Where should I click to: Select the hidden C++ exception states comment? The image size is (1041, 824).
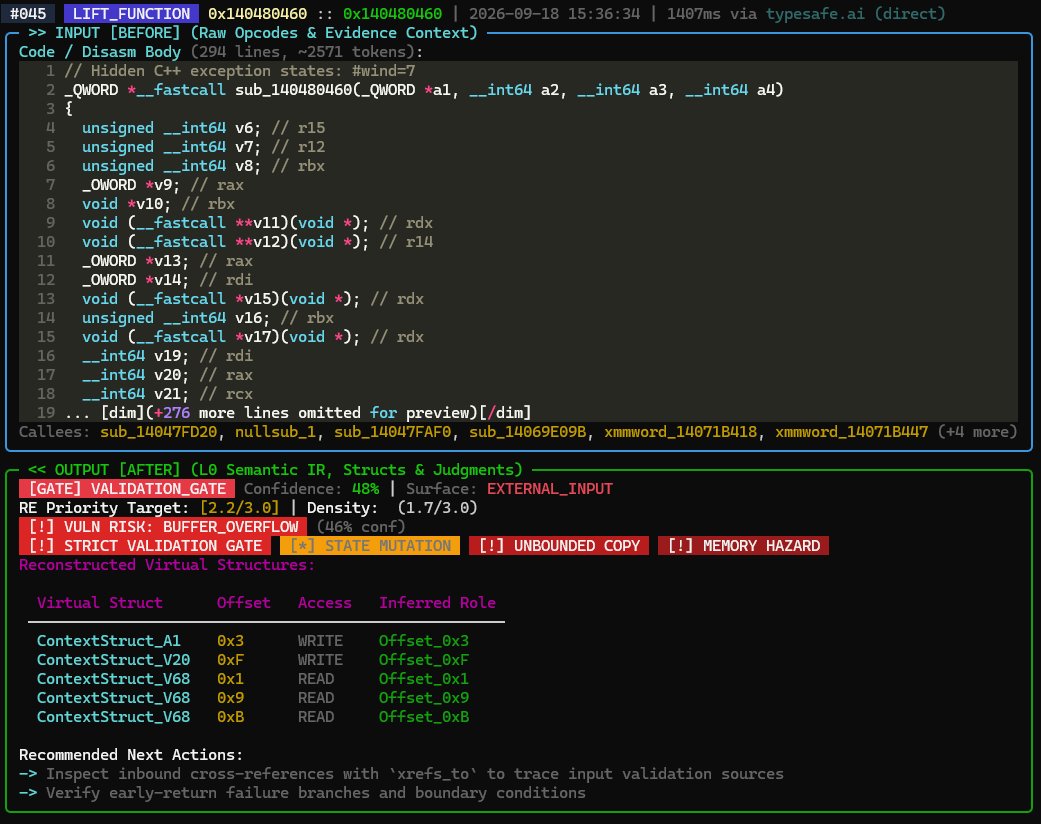point(240,71)
